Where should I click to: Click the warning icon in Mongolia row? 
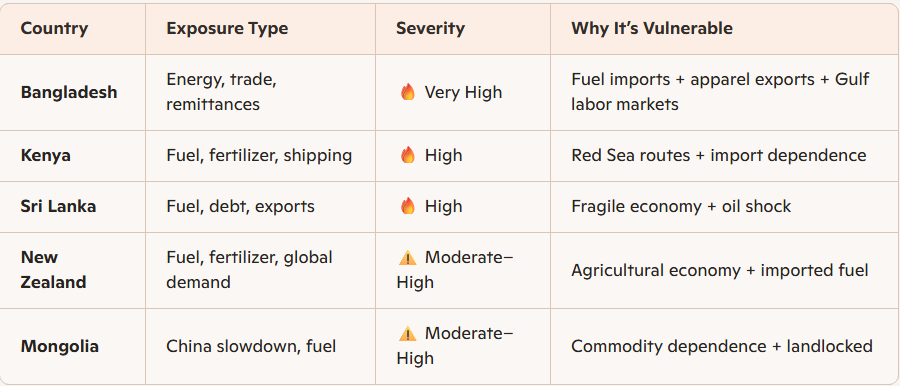[x=408, y=334]
